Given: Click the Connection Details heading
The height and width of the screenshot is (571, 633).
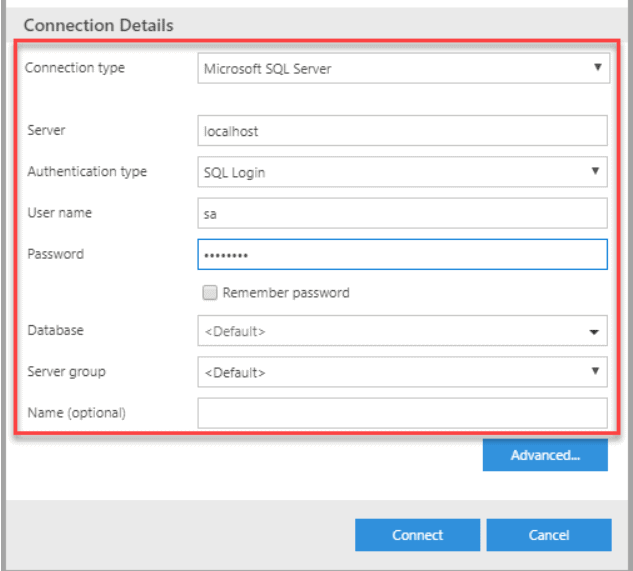Looking at the screenshot, I should coord(98,25).
